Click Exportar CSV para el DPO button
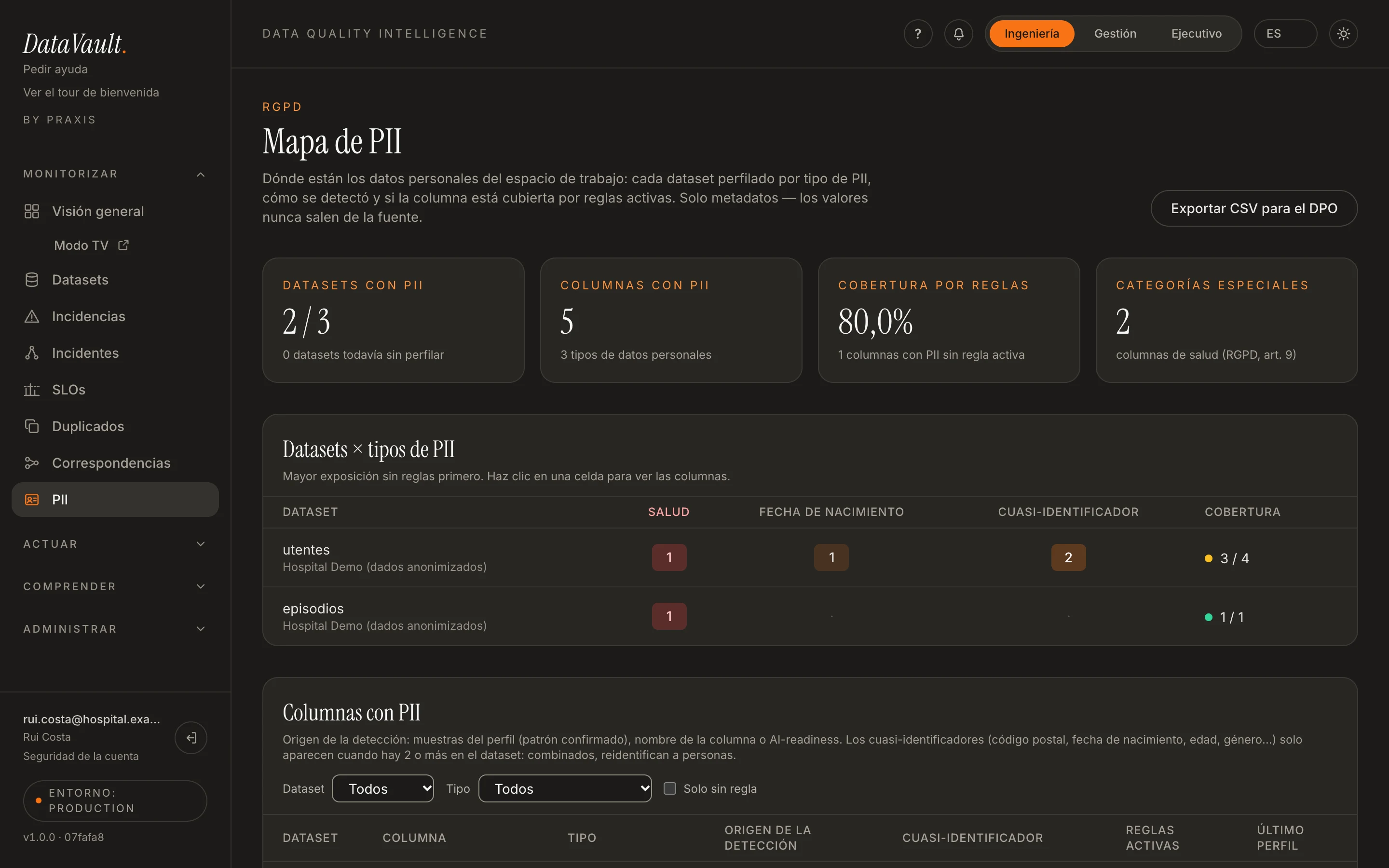 click(x=1253, y=208)
